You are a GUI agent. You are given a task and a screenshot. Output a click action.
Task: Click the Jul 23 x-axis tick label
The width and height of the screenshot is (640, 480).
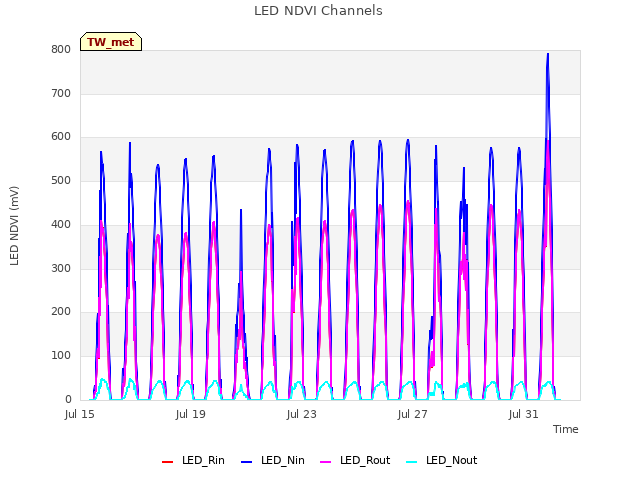302,414
